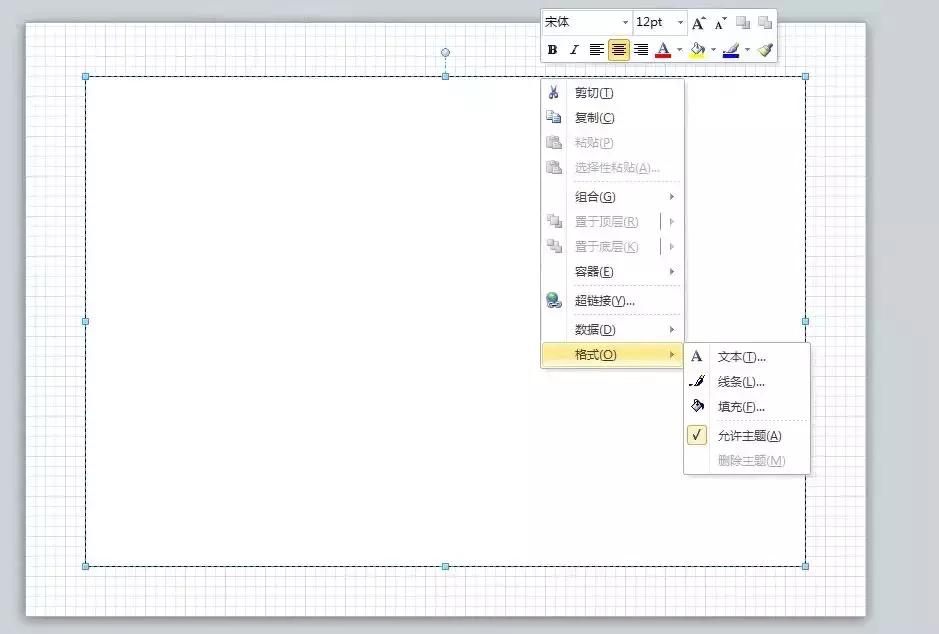
Task: Open the 12pt font size dropdown
Action: [x=680, y=22]
